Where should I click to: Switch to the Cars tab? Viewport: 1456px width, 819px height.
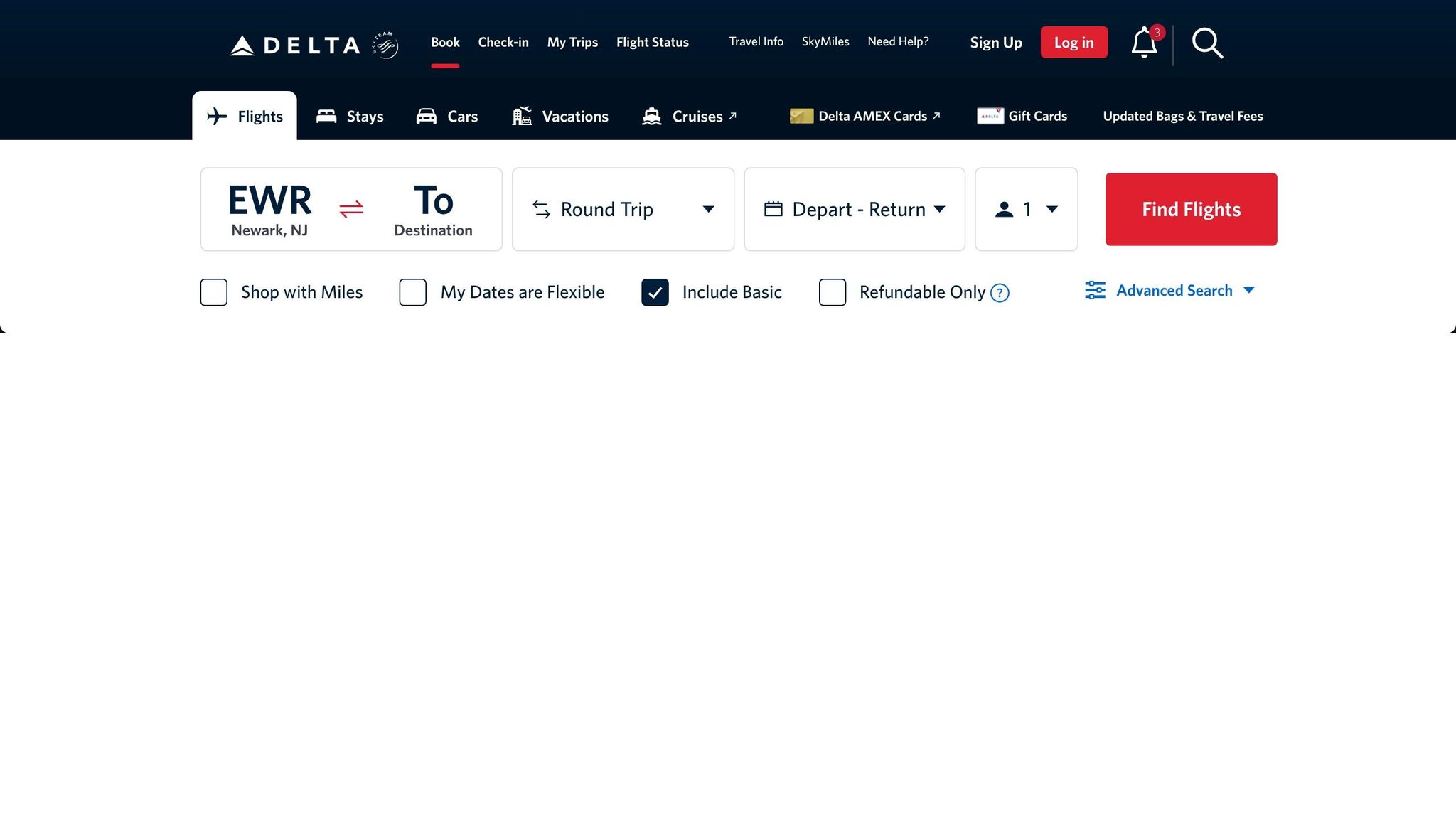tap(447, 116)
